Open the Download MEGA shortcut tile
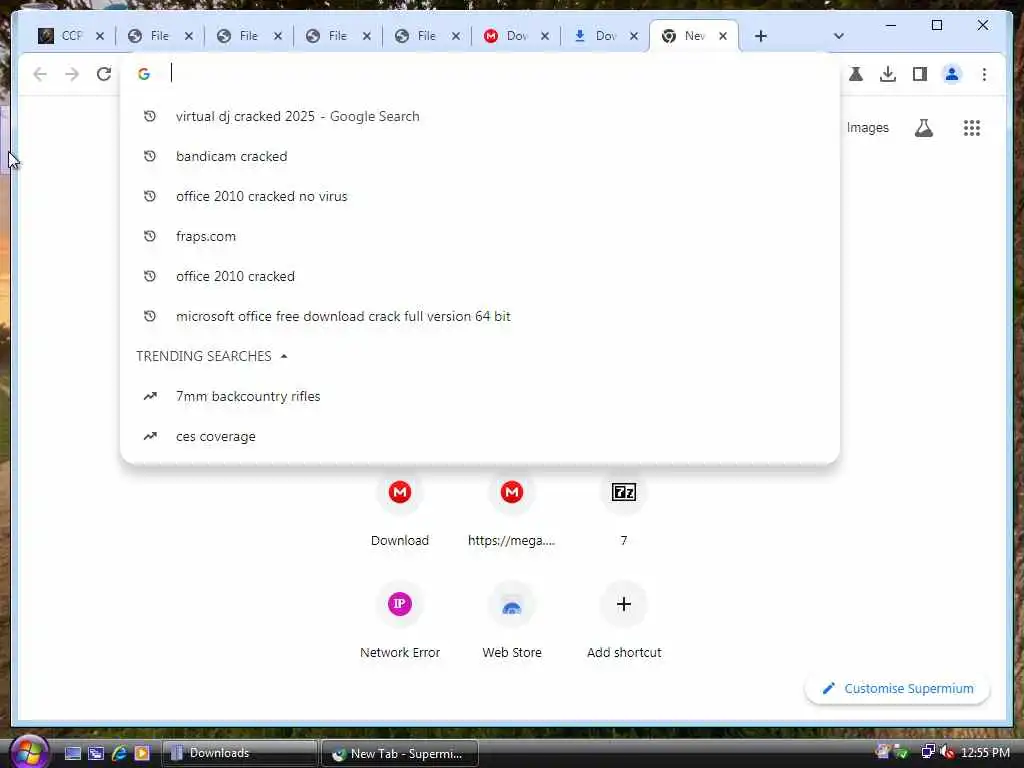The width and height of the screenshot is (1024, 768). (x=400, y=509)
